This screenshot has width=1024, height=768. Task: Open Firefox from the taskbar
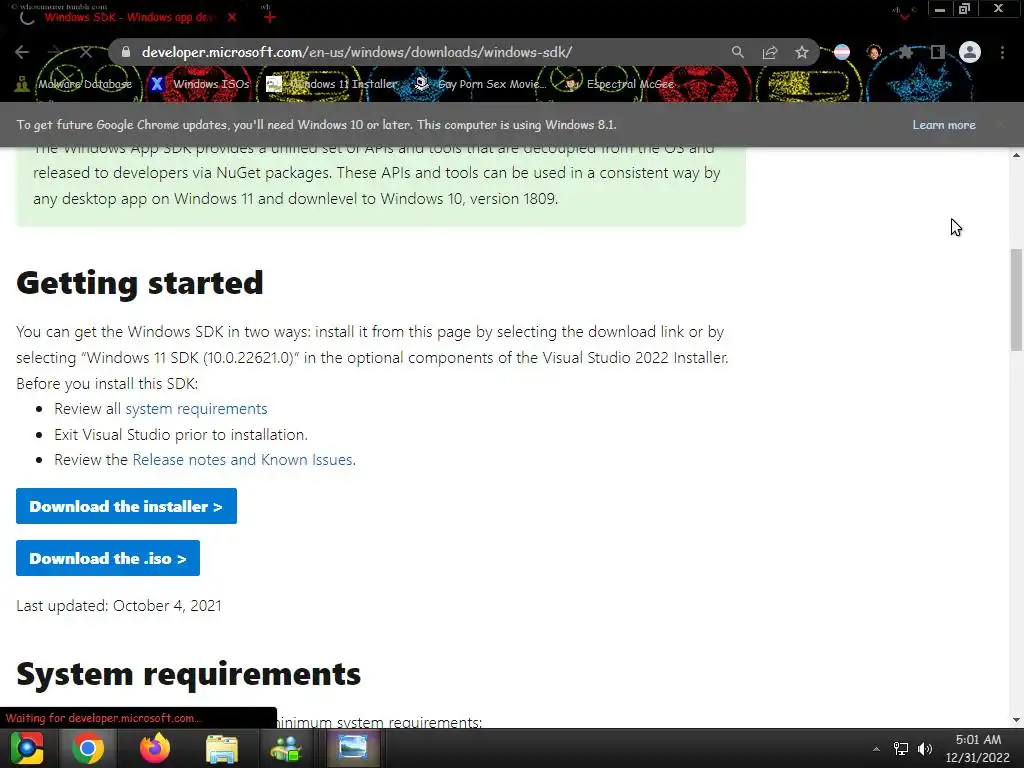(155, 748)
